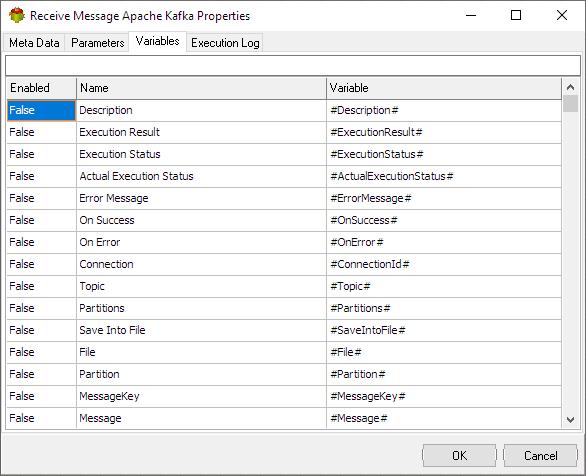This screenshot has width=586, height=476.
Task: Click the scrollbar up arrow
Action: pyautogui.click(x=570, y=87)
